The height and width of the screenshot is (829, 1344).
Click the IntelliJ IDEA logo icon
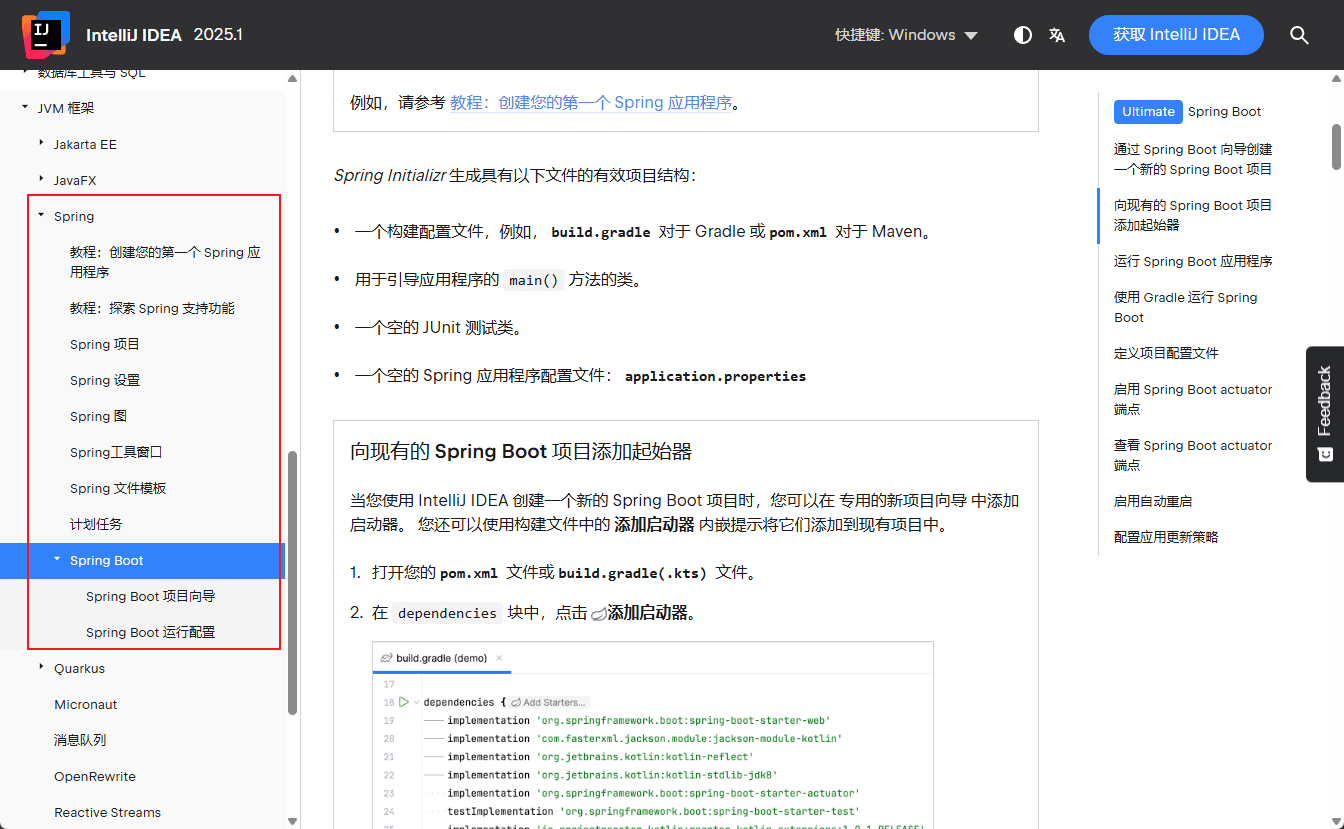[45, 34]
